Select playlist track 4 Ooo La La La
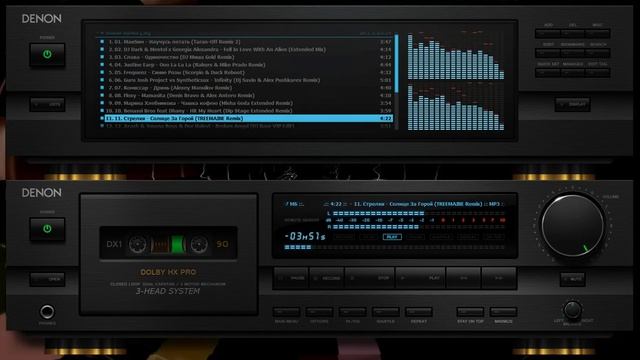Viewport: 640px width, 360px height. [x=245, y=64]
